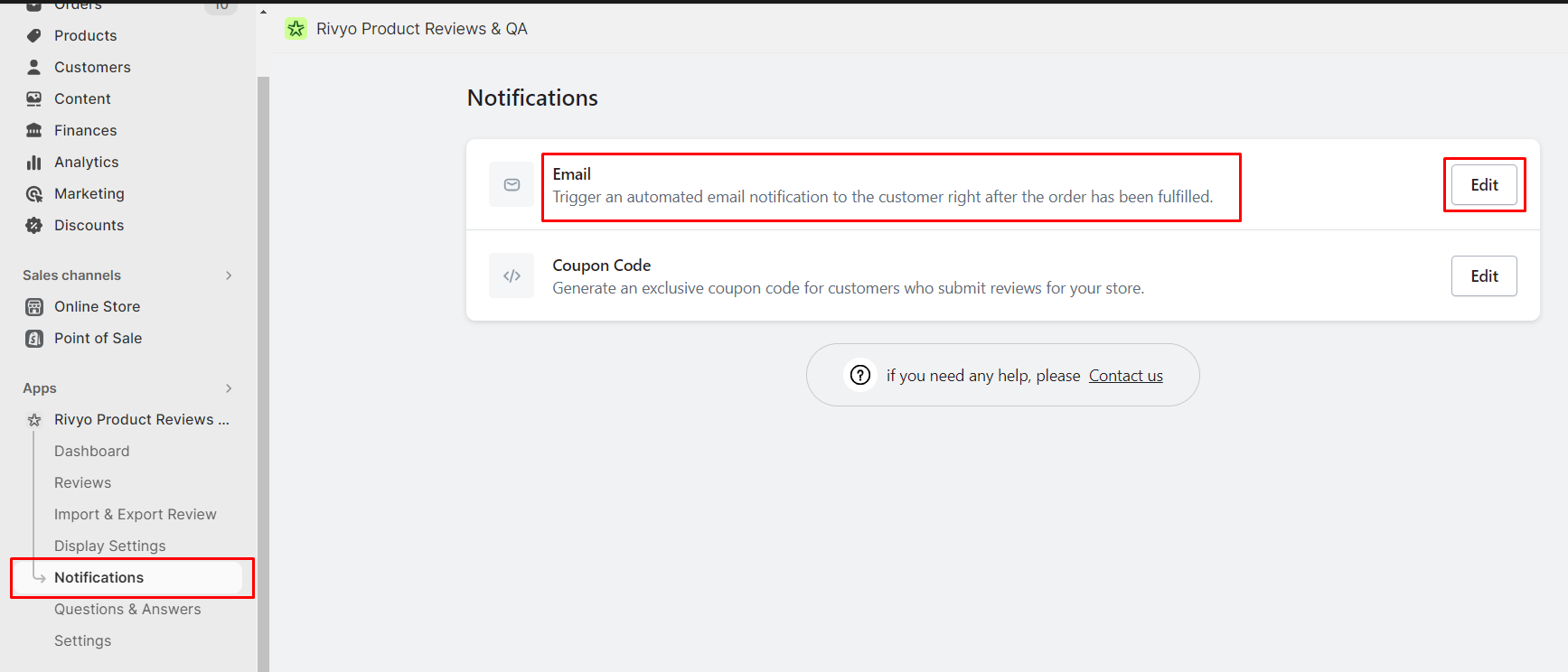Click Edit for Coupon Code

click(x=1483, y=275)
